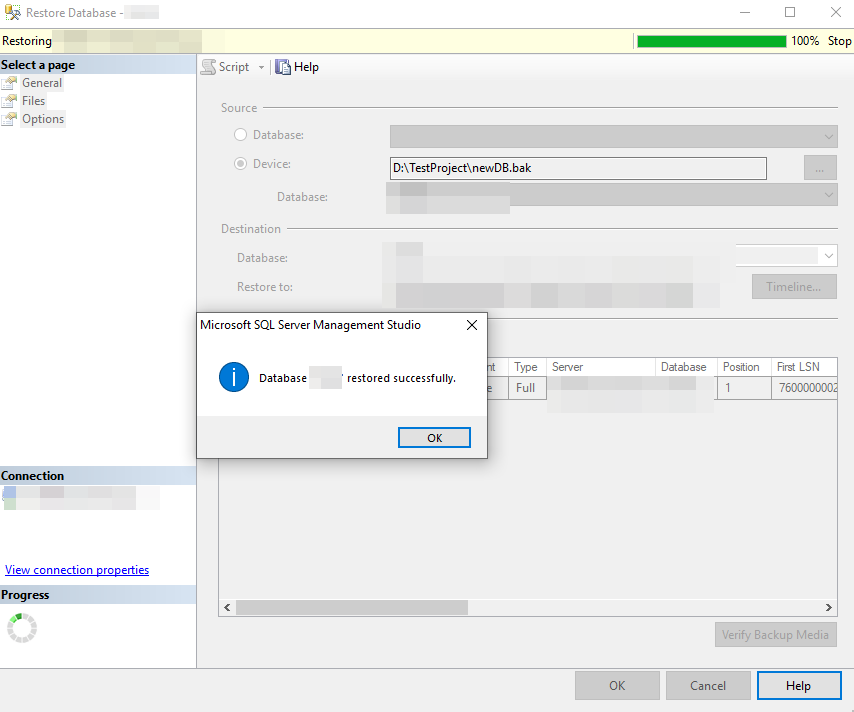Click the progress spinner icon
854x712 pixels.
22,628
